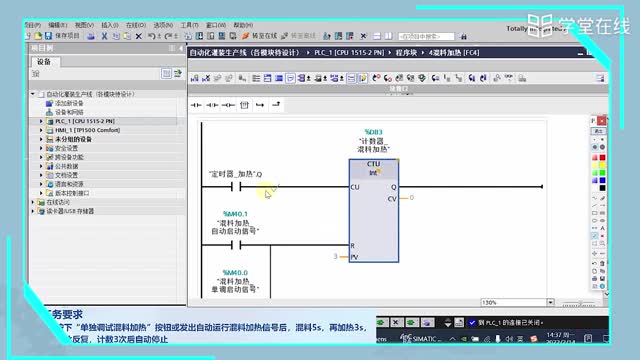The height and width of the screenshot is (360, 640).
Task: Expand the 安全设置 node
Action: pyautogui.click(x=41, y=148)
